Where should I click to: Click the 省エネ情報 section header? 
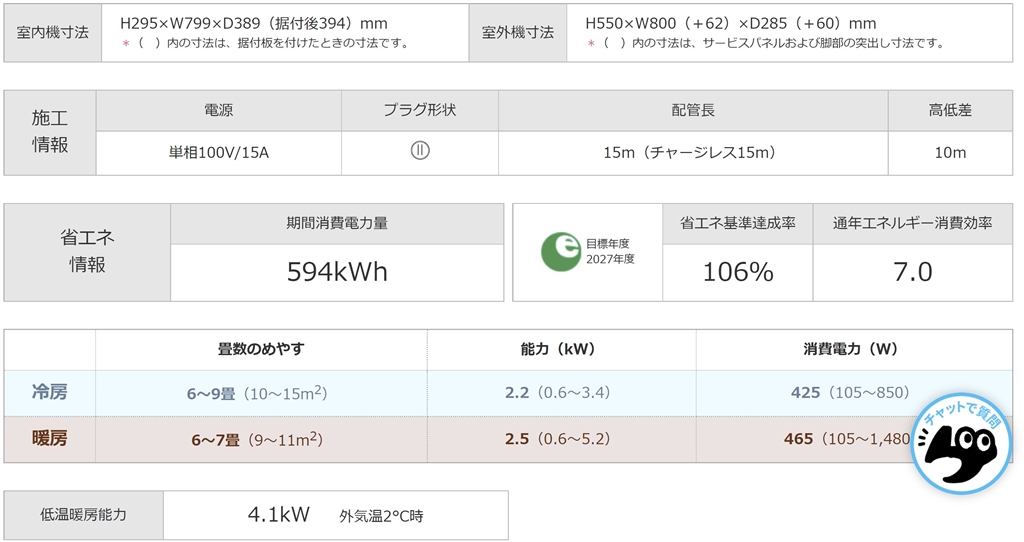[x=87, y=251]
